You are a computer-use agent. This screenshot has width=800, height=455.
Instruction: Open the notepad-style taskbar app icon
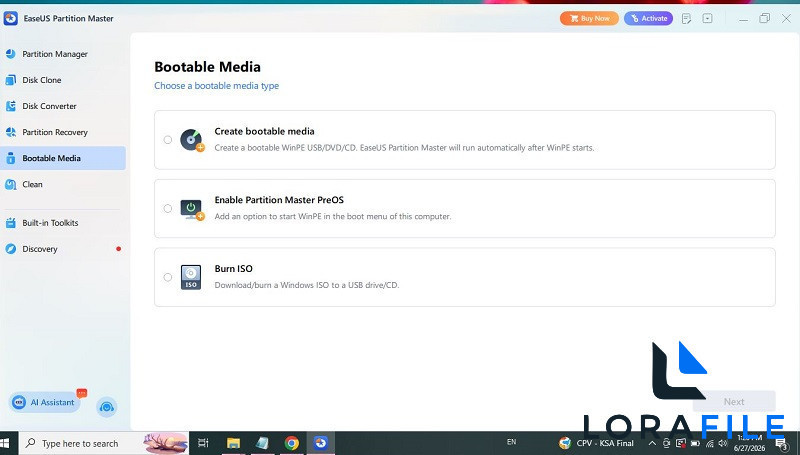(262, 443)
